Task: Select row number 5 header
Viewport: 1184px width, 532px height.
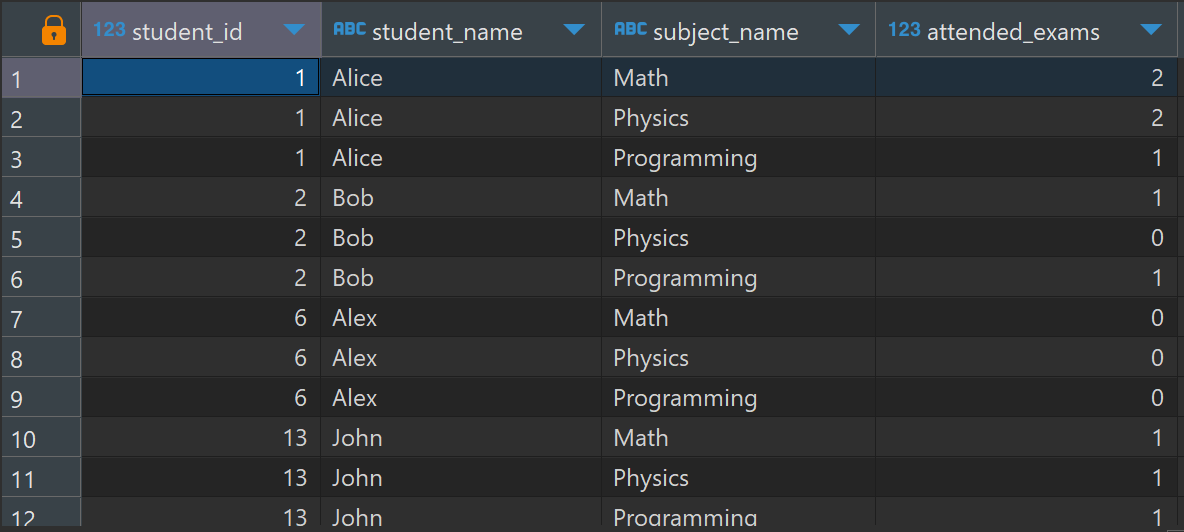Action: point(41,238)
